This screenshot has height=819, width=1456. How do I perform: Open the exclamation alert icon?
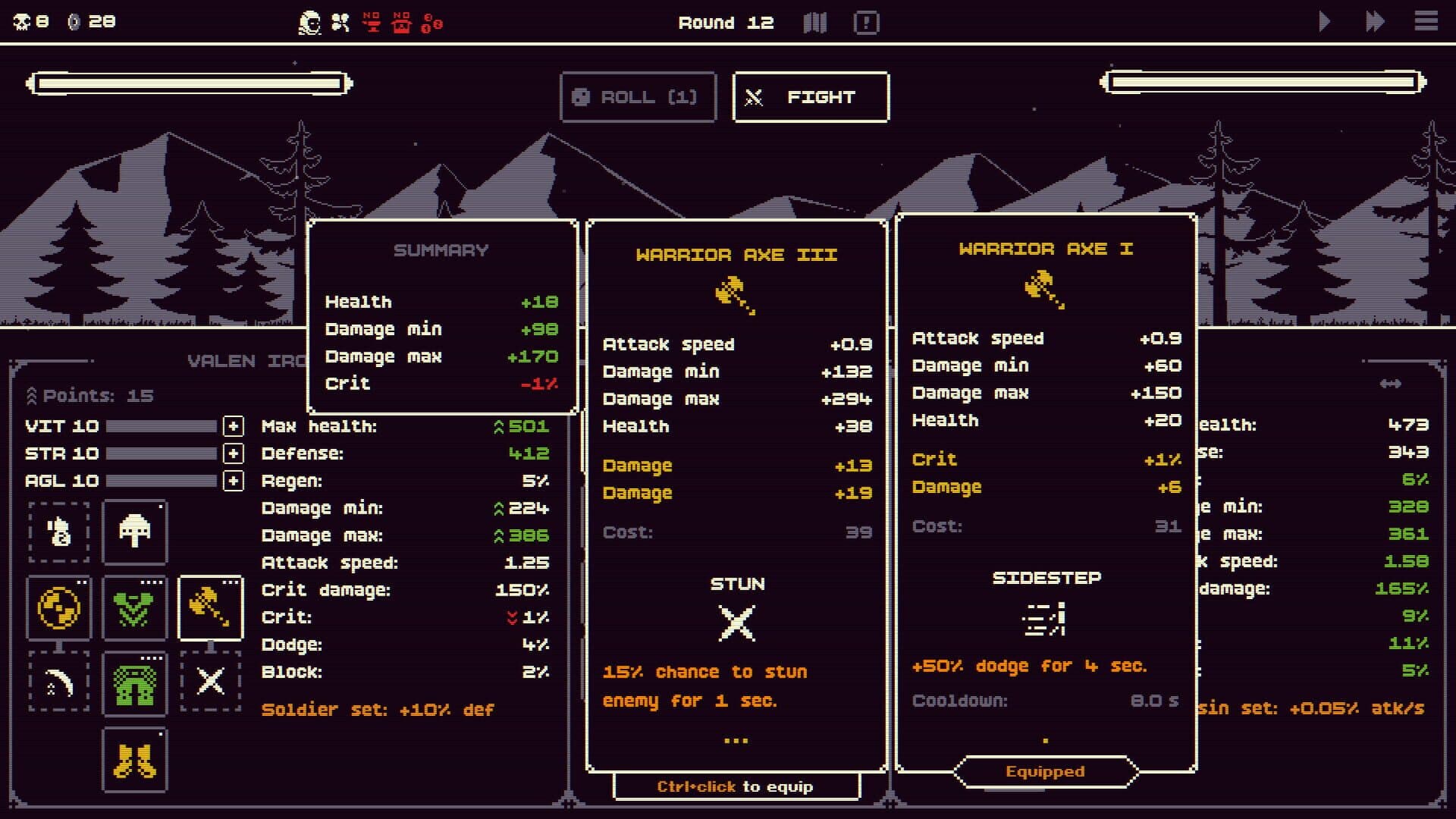click(x=866, y=23)
